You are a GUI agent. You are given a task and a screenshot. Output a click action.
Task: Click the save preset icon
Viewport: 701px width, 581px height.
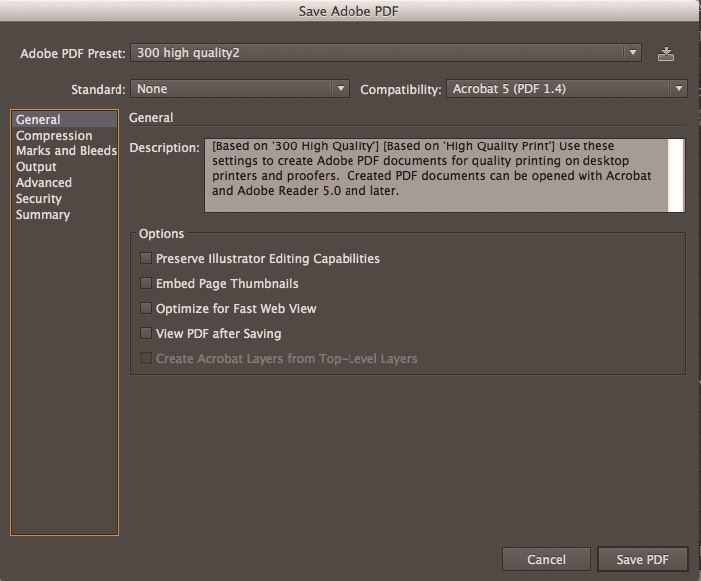coord(666,54)
